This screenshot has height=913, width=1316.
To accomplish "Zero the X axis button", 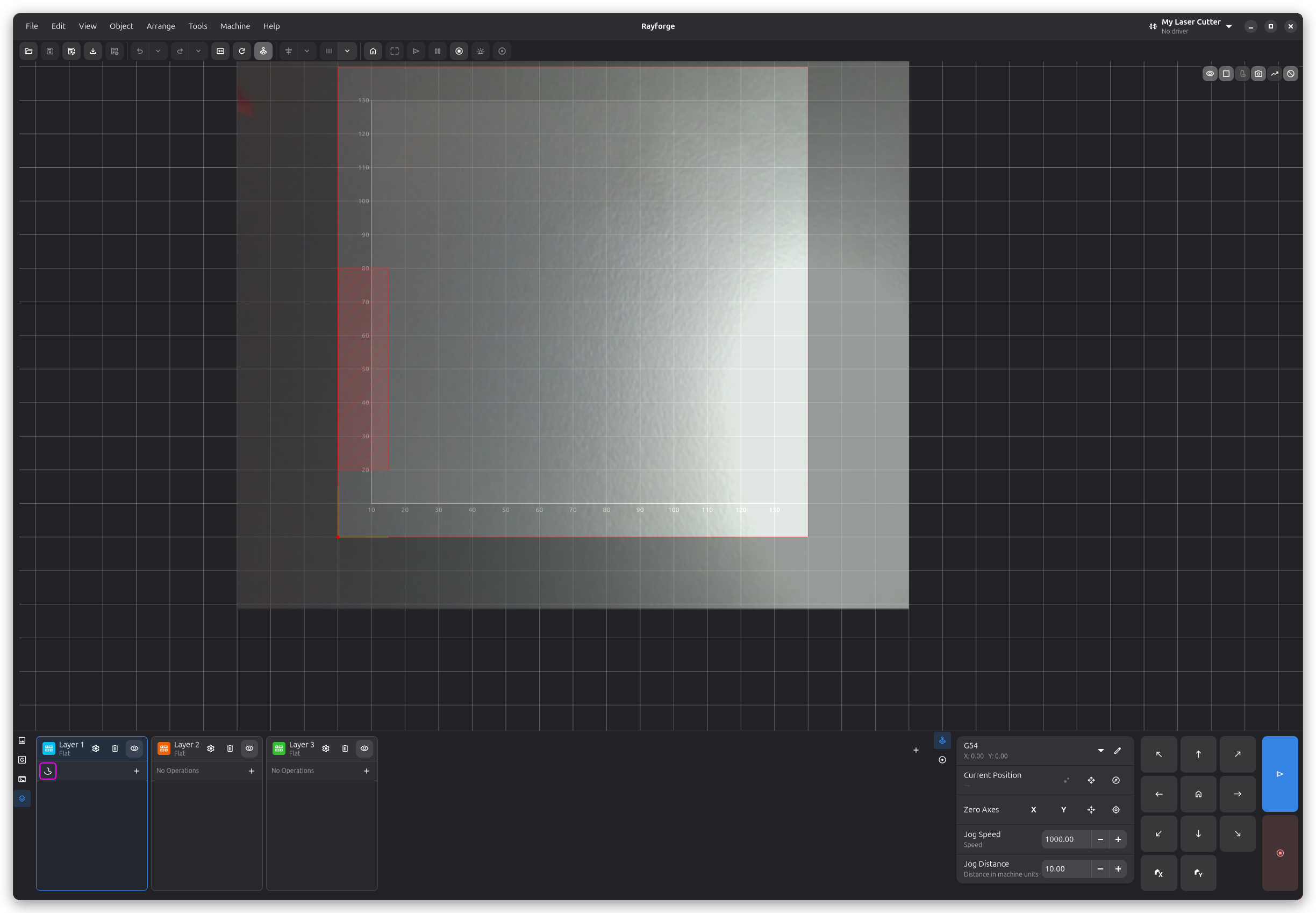I will point(1033,809).
